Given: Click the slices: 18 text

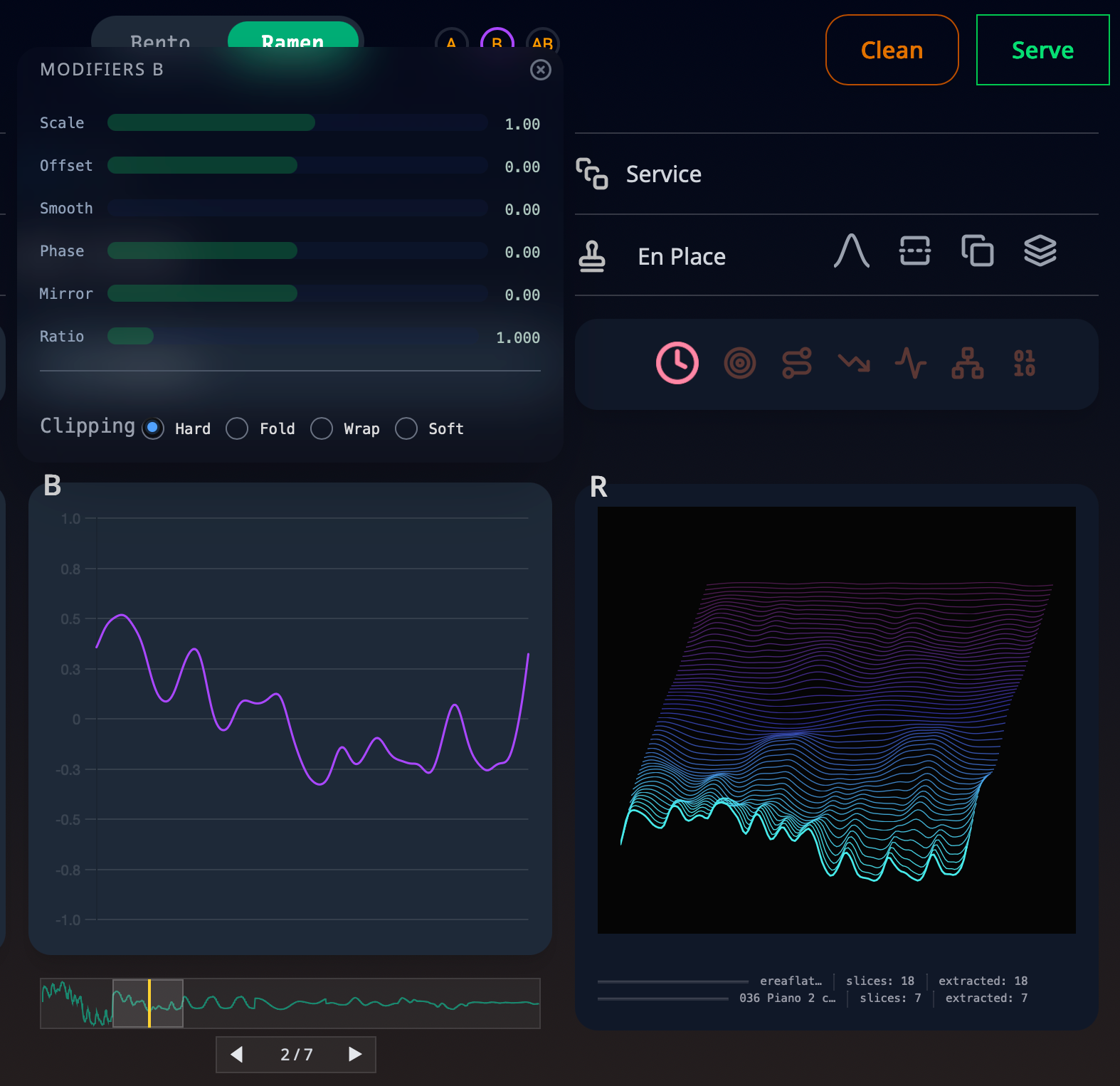Looking at the screenshot, I should pos(880,981).
